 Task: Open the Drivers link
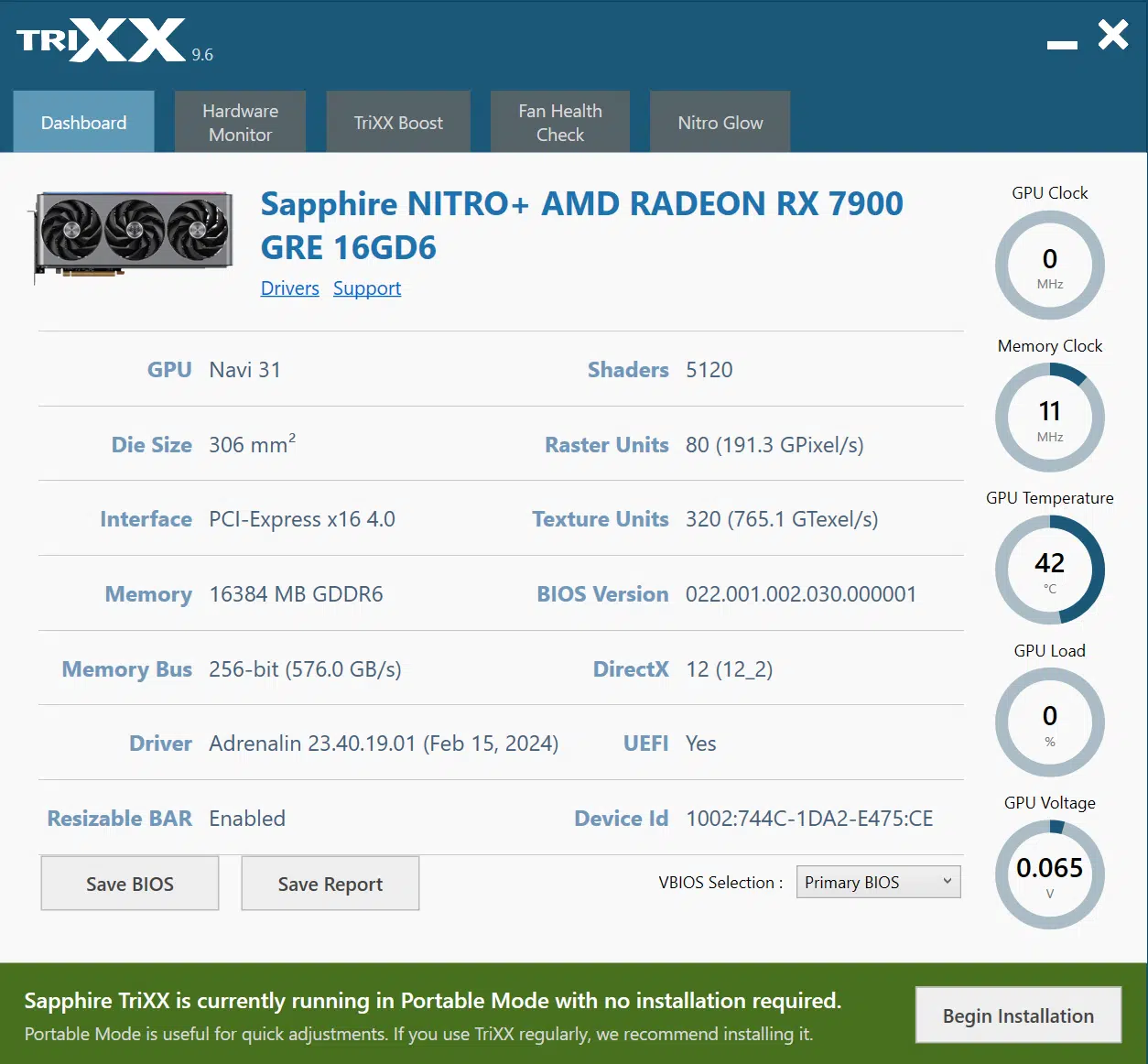coord(290,288)
